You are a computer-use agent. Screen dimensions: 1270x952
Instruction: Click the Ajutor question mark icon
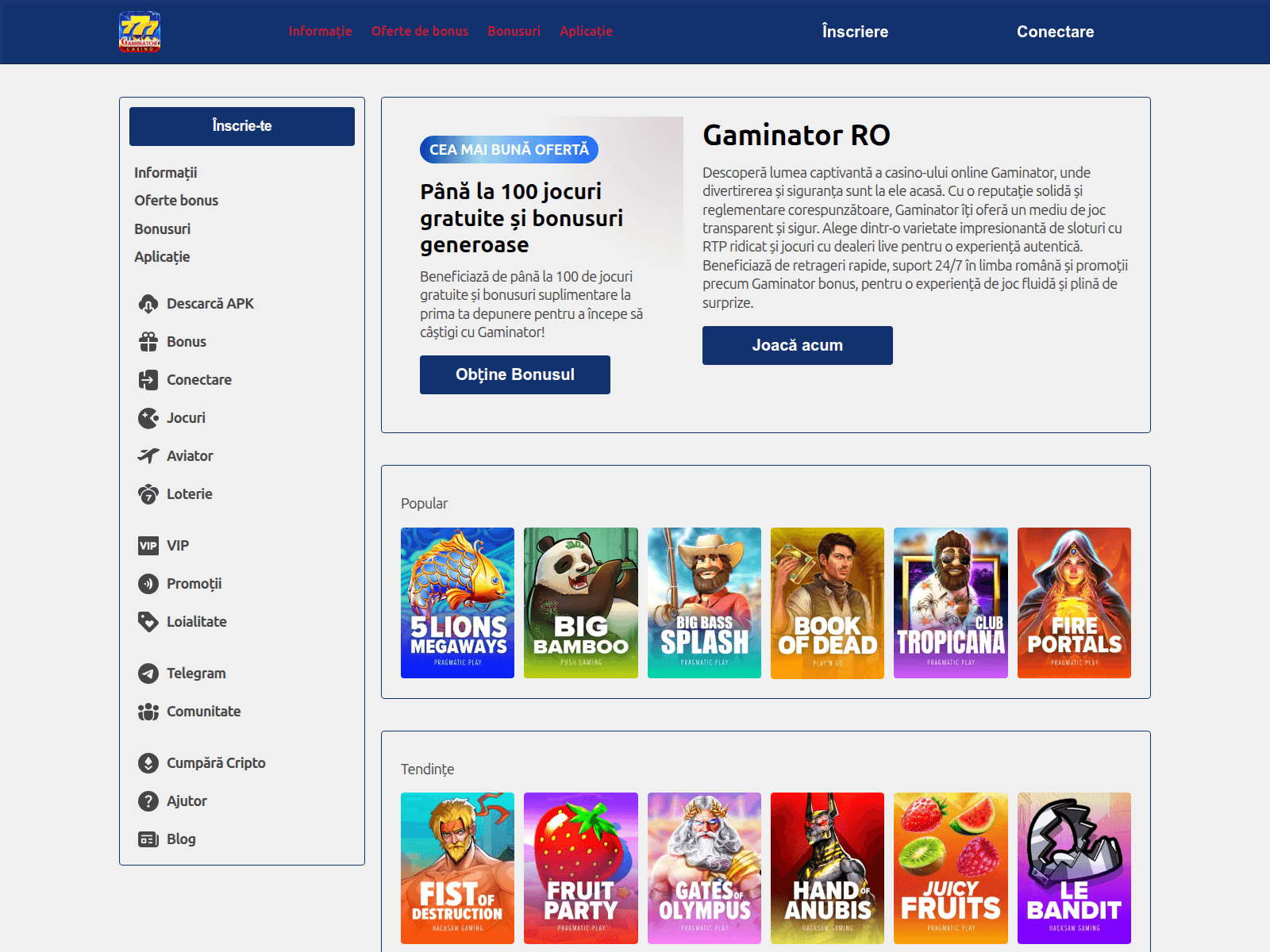tap(148, 801)
